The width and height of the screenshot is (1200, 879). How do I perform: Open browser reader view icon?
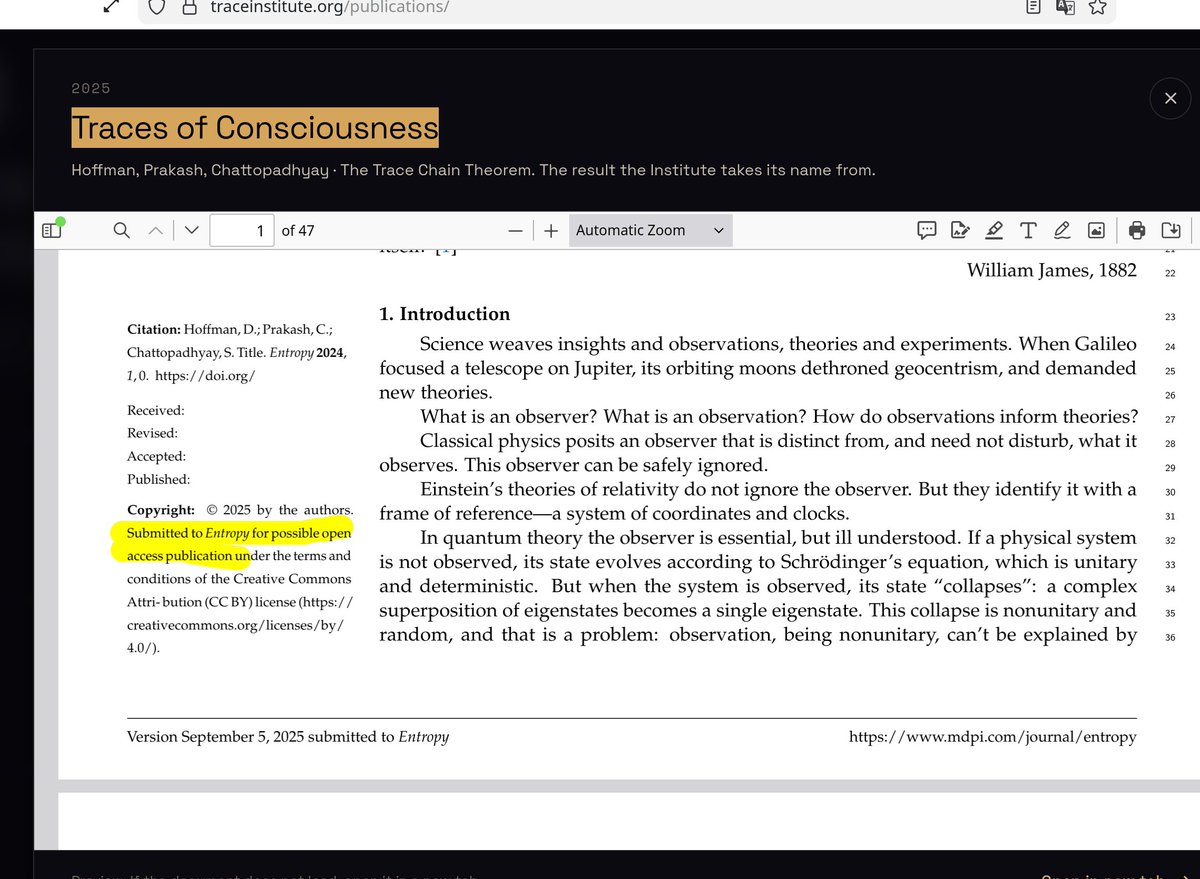pos(1033,7)
